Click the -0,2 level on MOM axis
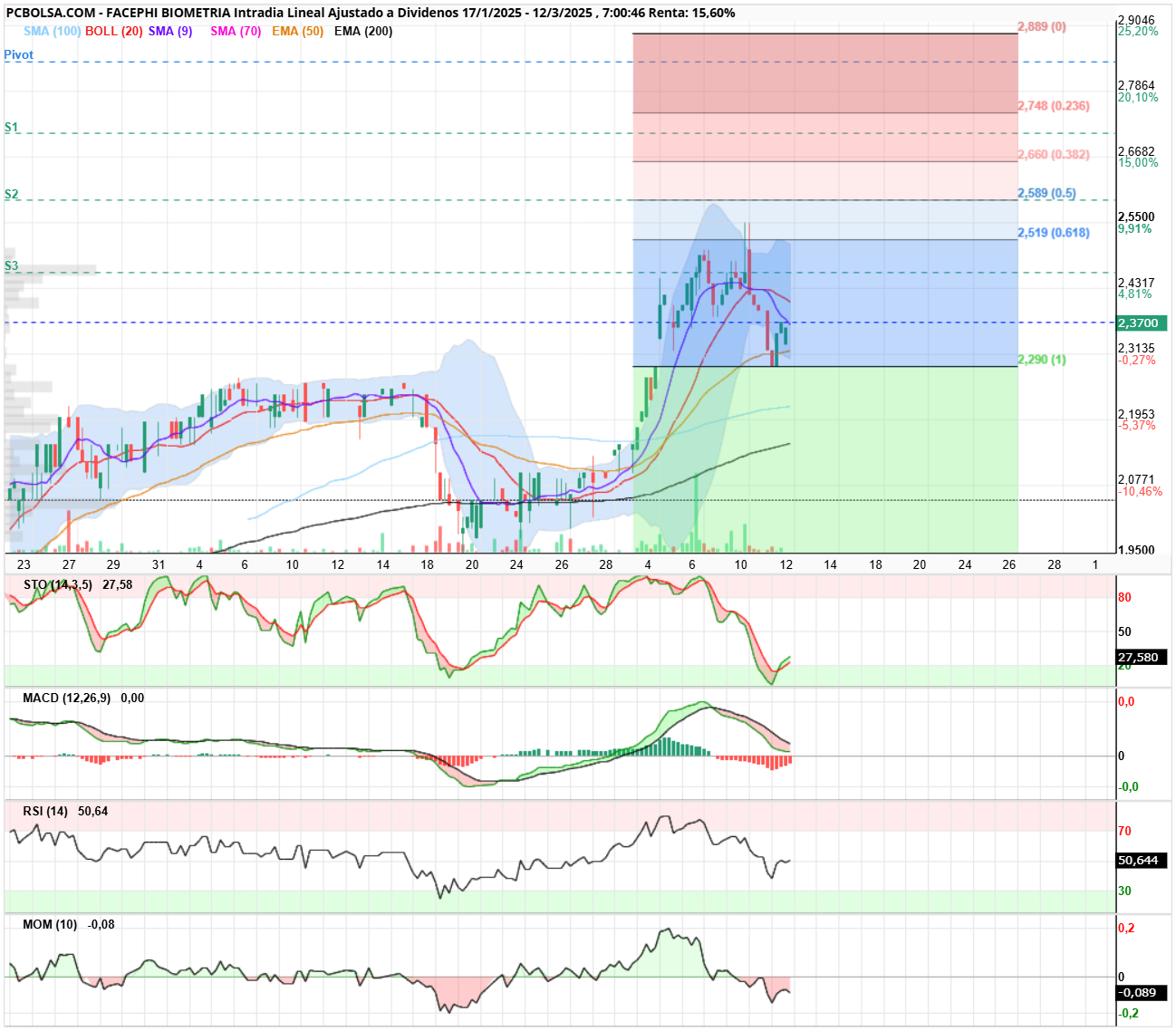This screenshot has width=1176, height=1031. pos(1128,1013)
